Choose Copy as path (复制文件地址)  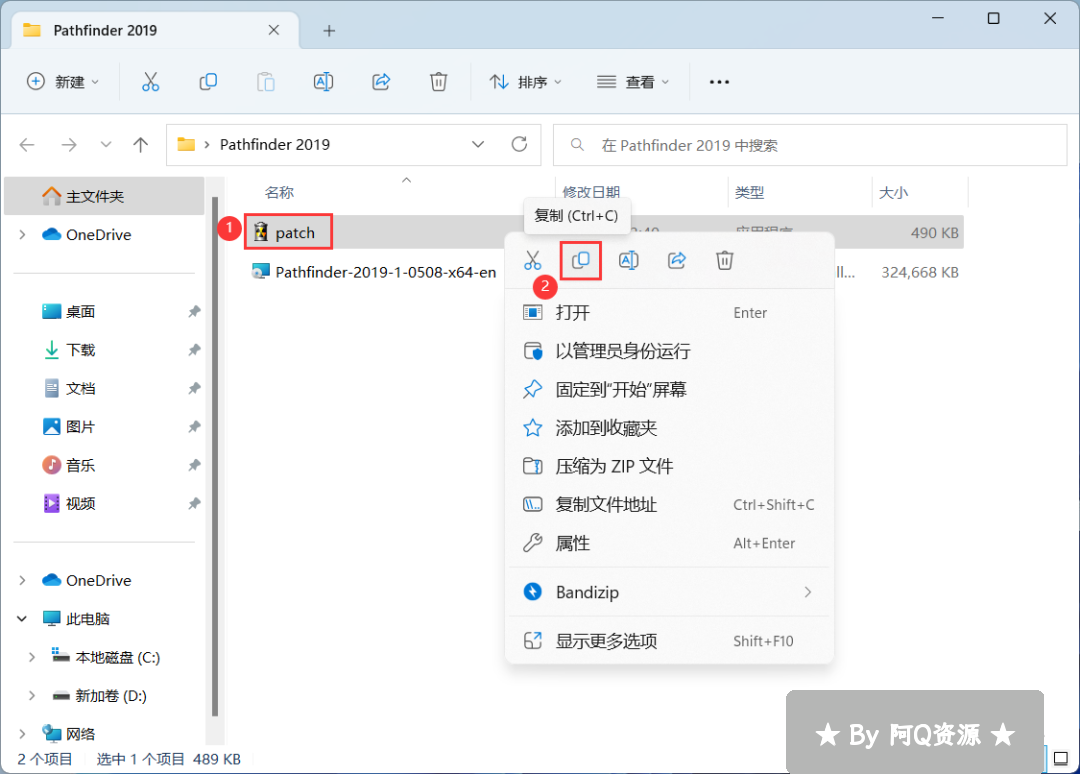[669, 505]
